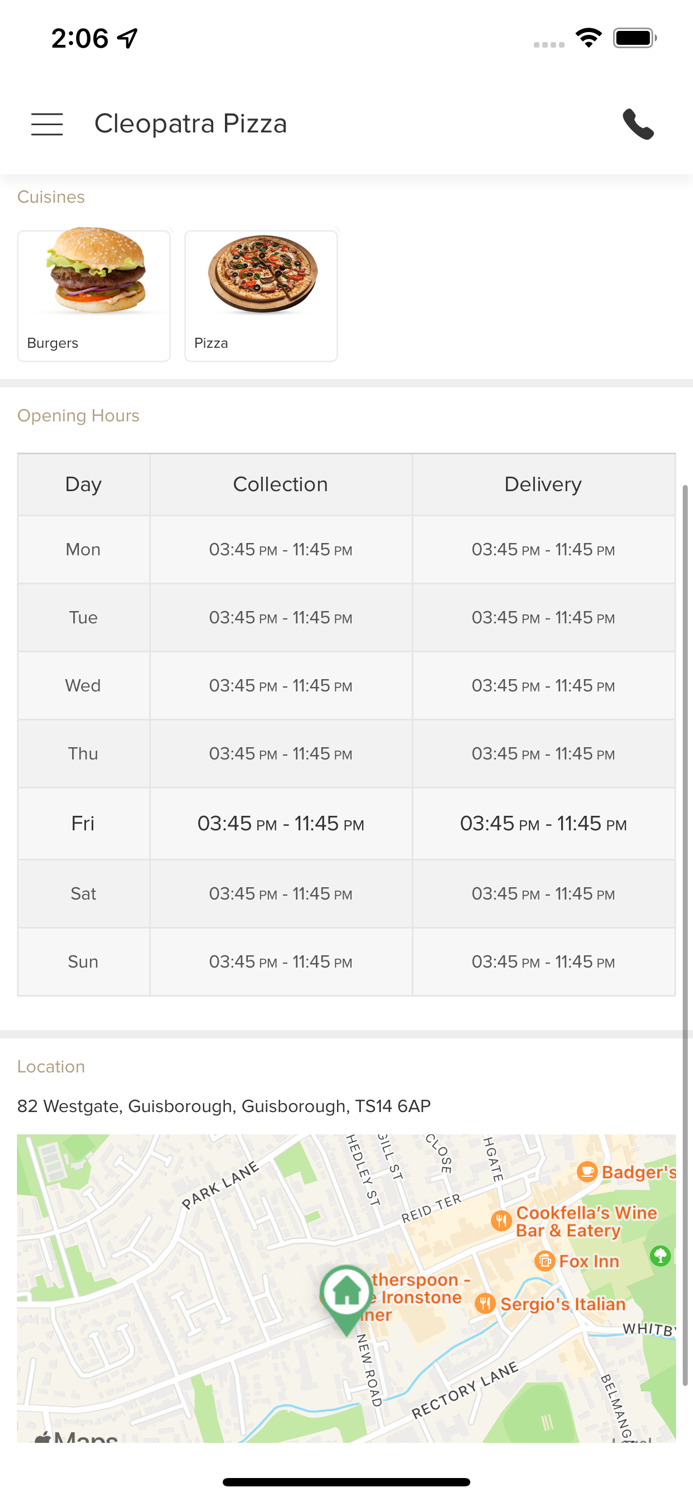The image size is (693, 1500).
Task: Click the Collection column header
Action: (x=280, y=484)
